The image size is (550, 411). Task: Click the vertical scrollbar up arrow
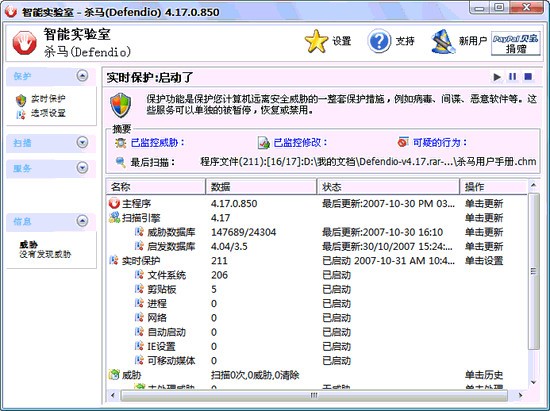tap(533, 185)
